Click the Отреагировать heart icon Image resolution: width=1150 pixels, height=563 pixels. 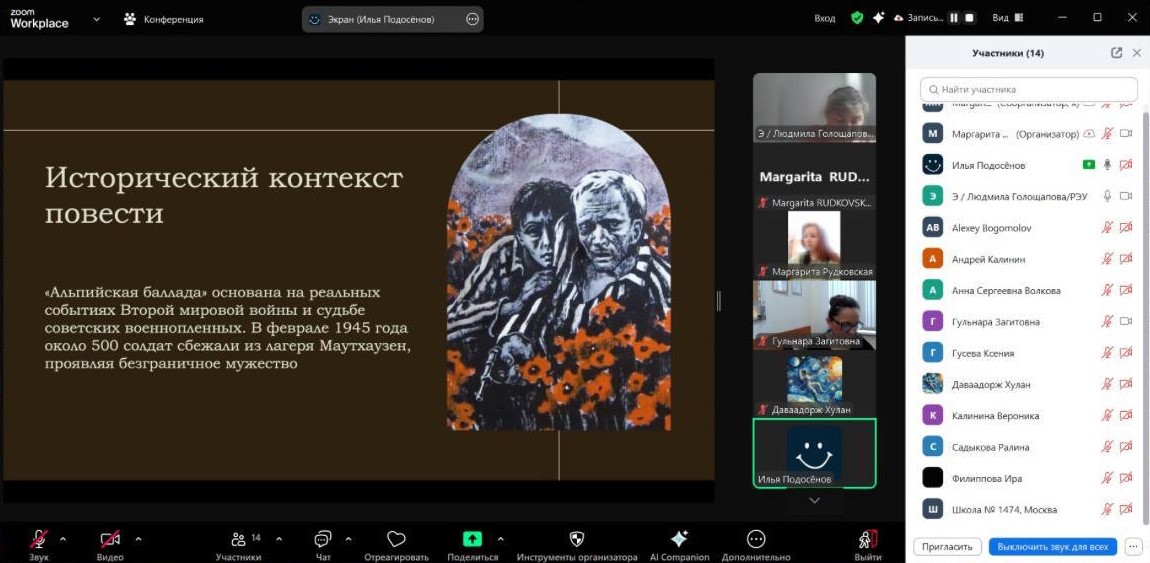point(396,540)
